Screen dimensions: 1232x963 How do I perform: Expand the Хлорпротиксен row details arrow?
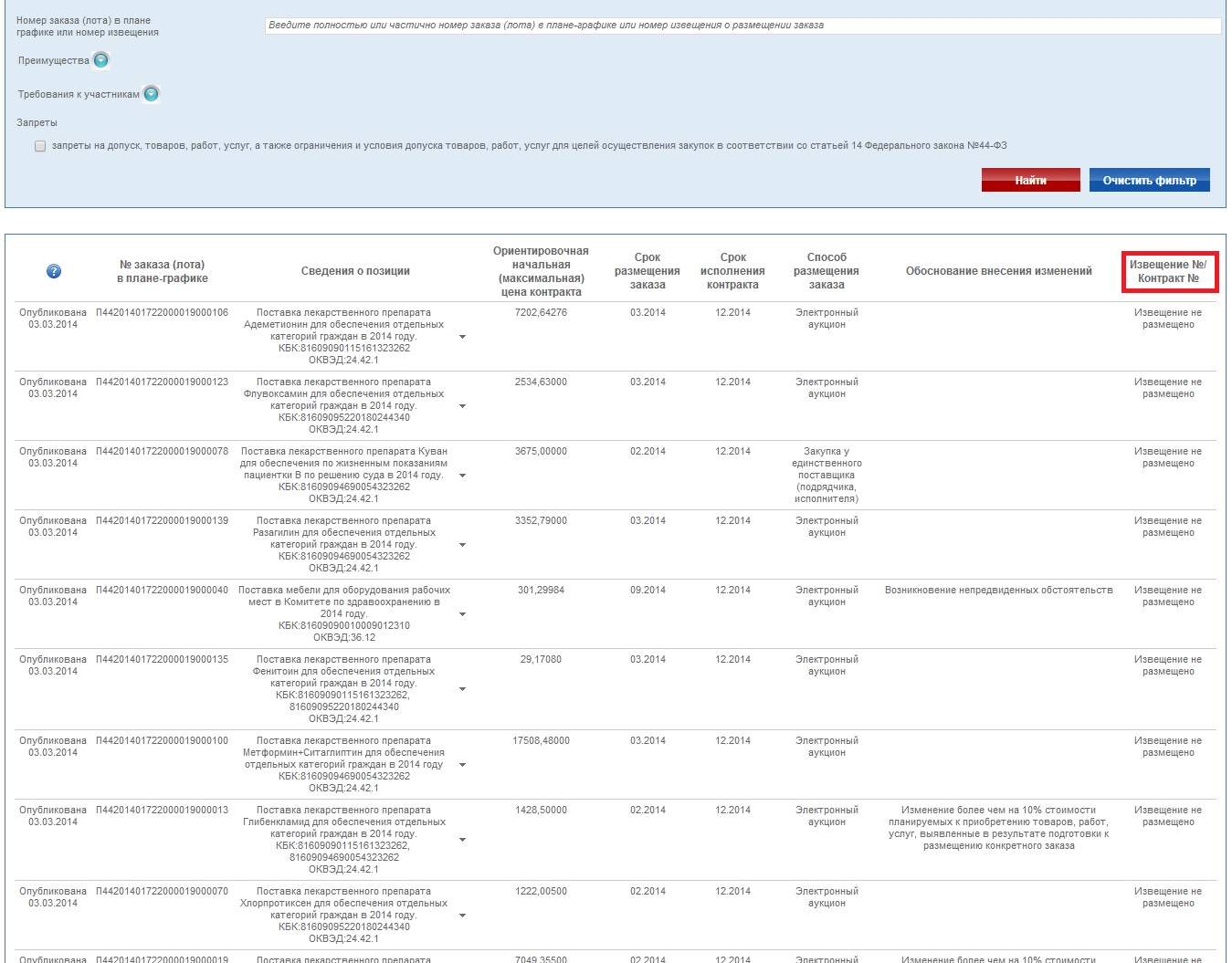point(462,916)
